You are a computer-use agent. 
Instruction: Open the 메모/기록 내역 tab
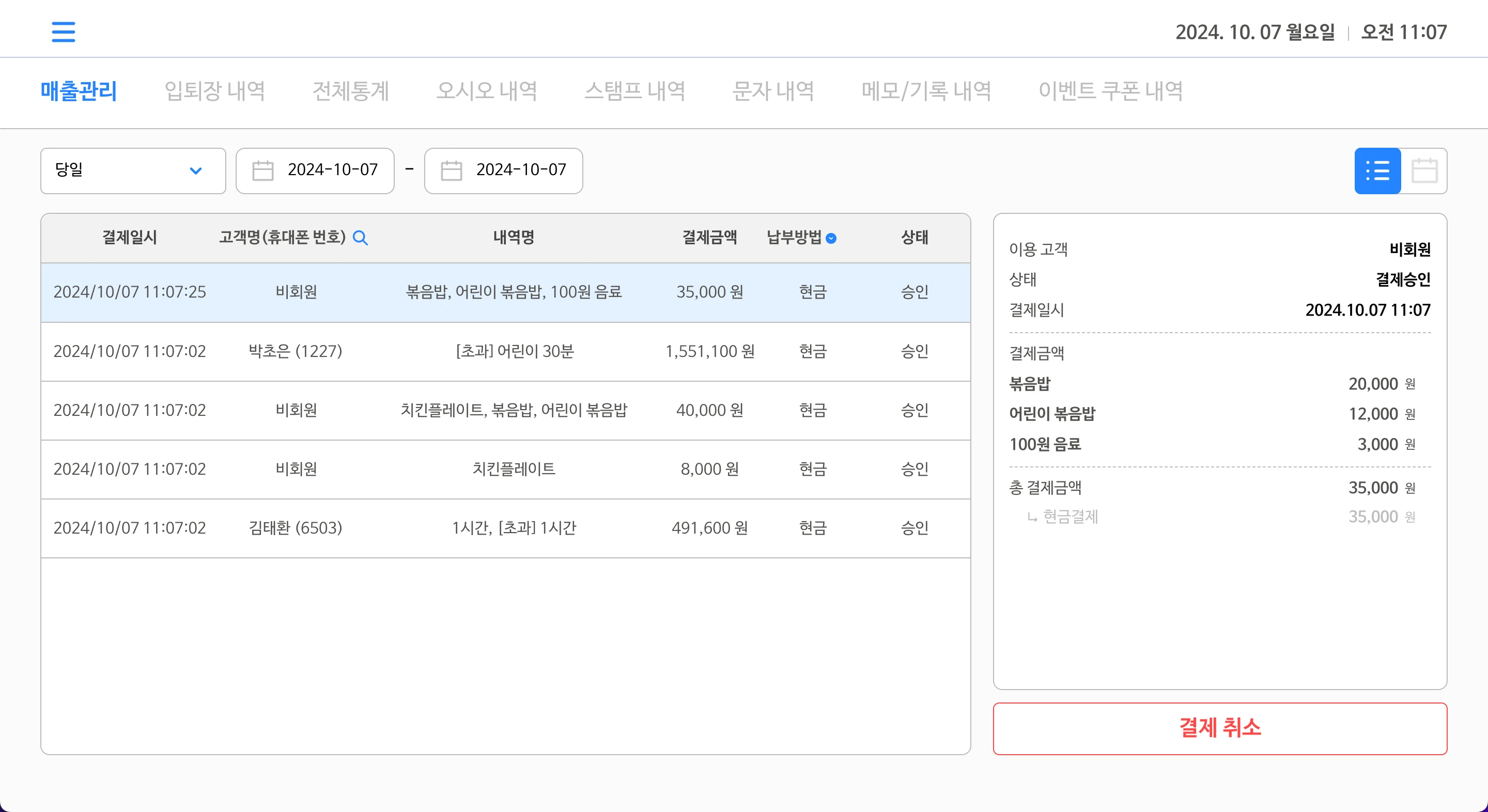click(926, 91)
